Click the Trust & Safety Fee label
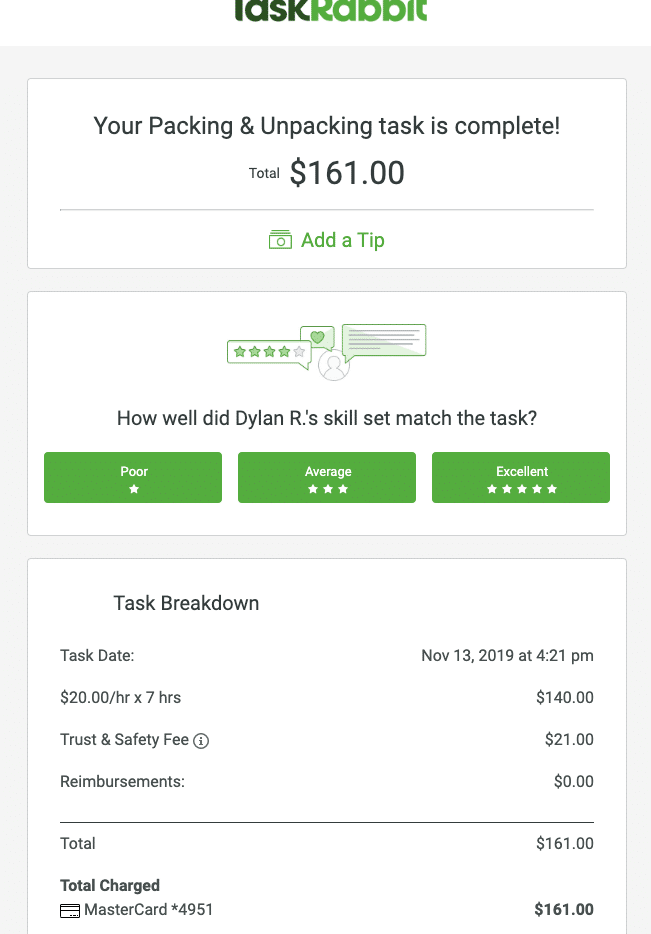Image resolution: width=651 pixels, height=934 pixels. pyautogui.click(x=124, y=740)
